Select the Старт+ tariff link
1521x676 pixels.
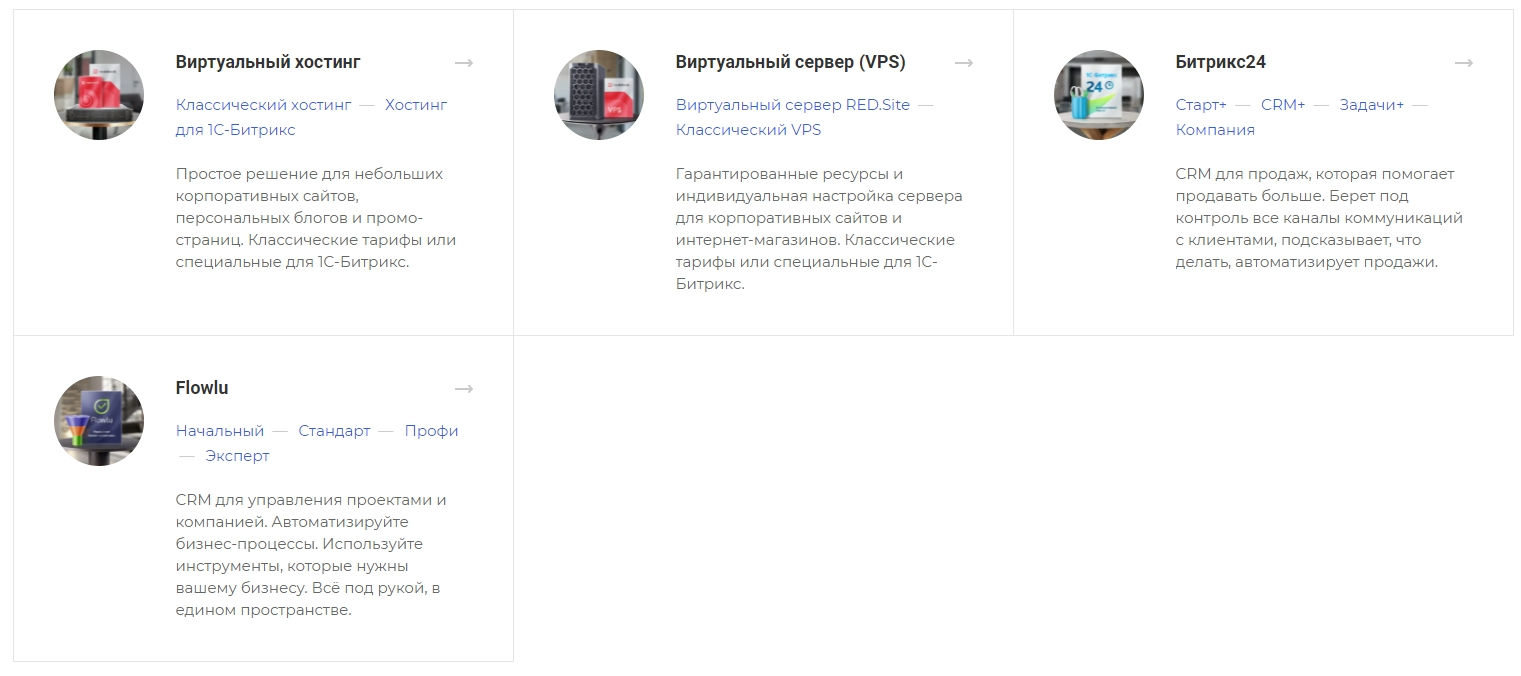(1201, 105)
